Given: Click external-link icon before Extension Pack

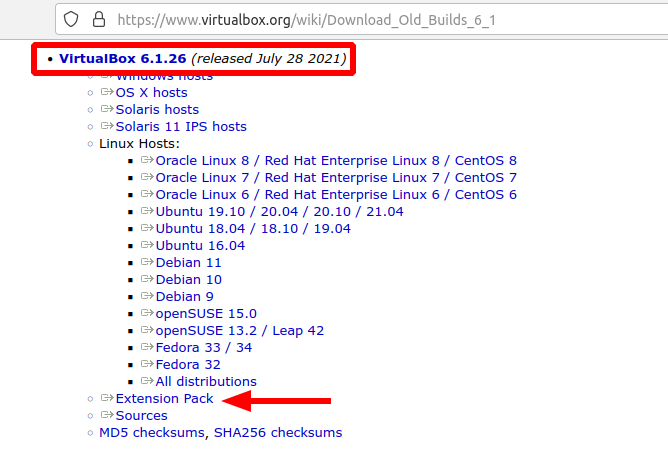Looking at the screenshot, I should pos(107,398).
